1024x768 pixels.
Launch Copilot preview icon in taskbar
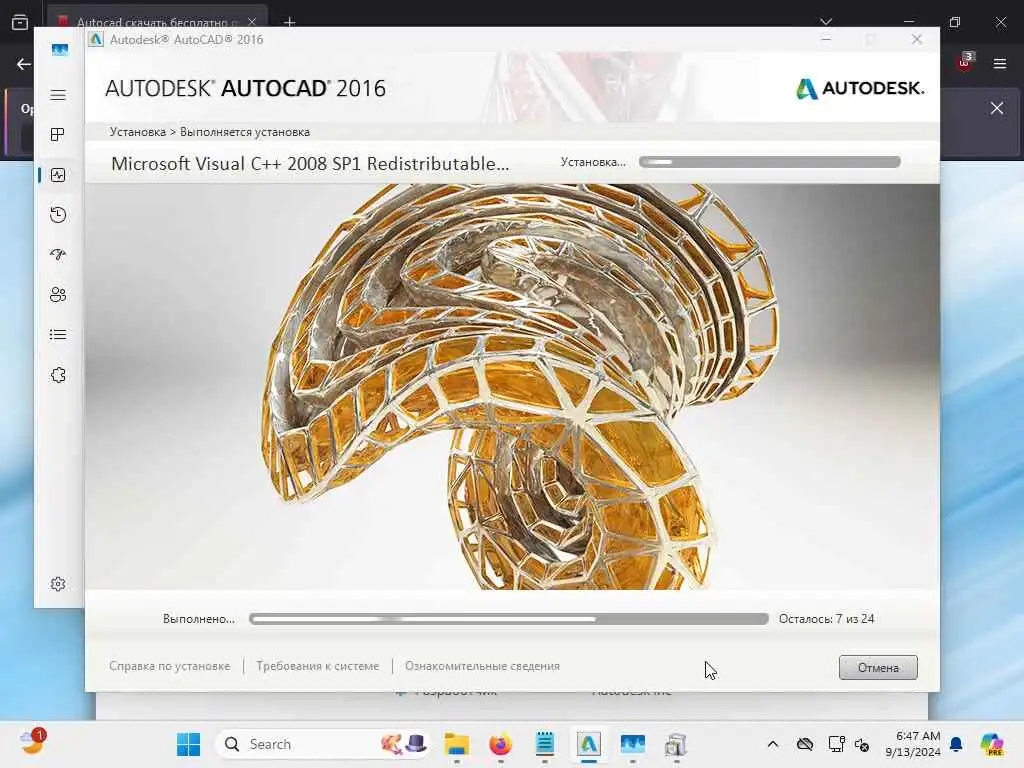[992, 744]
